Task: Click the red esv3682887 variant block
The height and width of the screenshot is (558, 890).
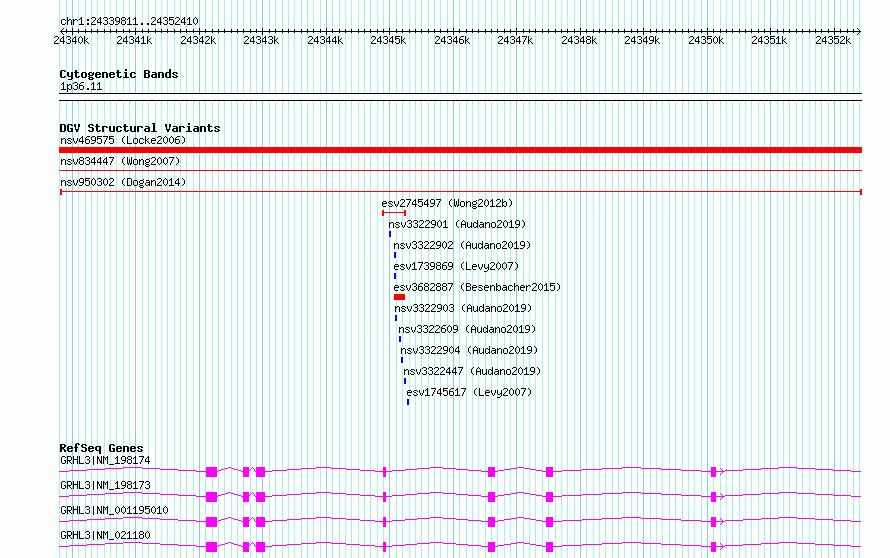Action: tap(399, 297)
